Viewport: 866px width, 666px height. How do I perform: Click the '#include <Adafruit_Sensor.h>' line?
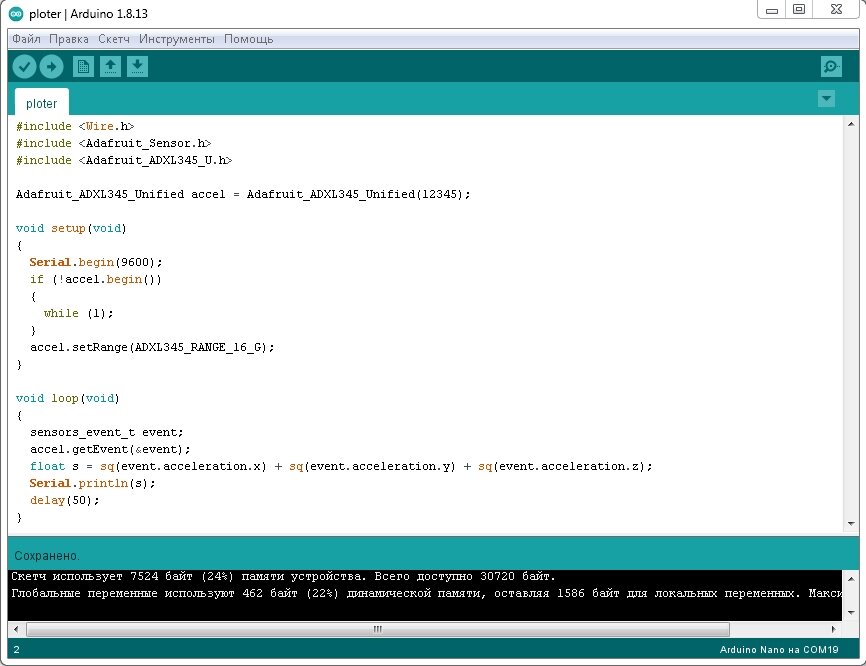[114, 144]
